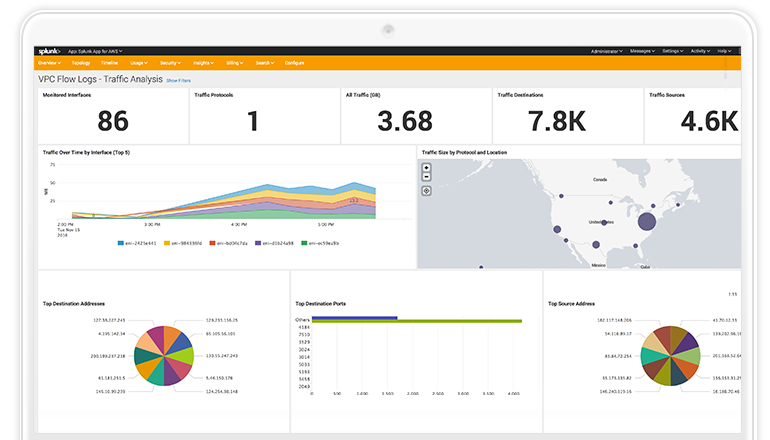Zoom out on the traffic map
This screenshot has width=770, height=440.
[x=426, y=176]
